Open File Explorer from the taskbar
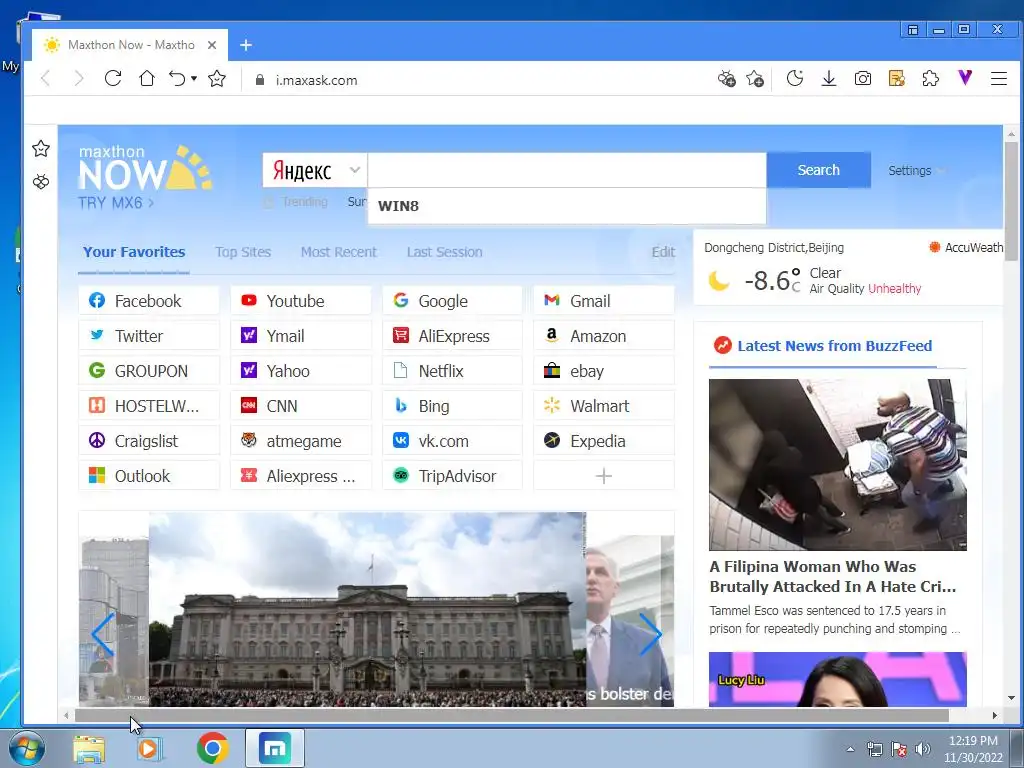1024x768 pixels. click(89, 748)
